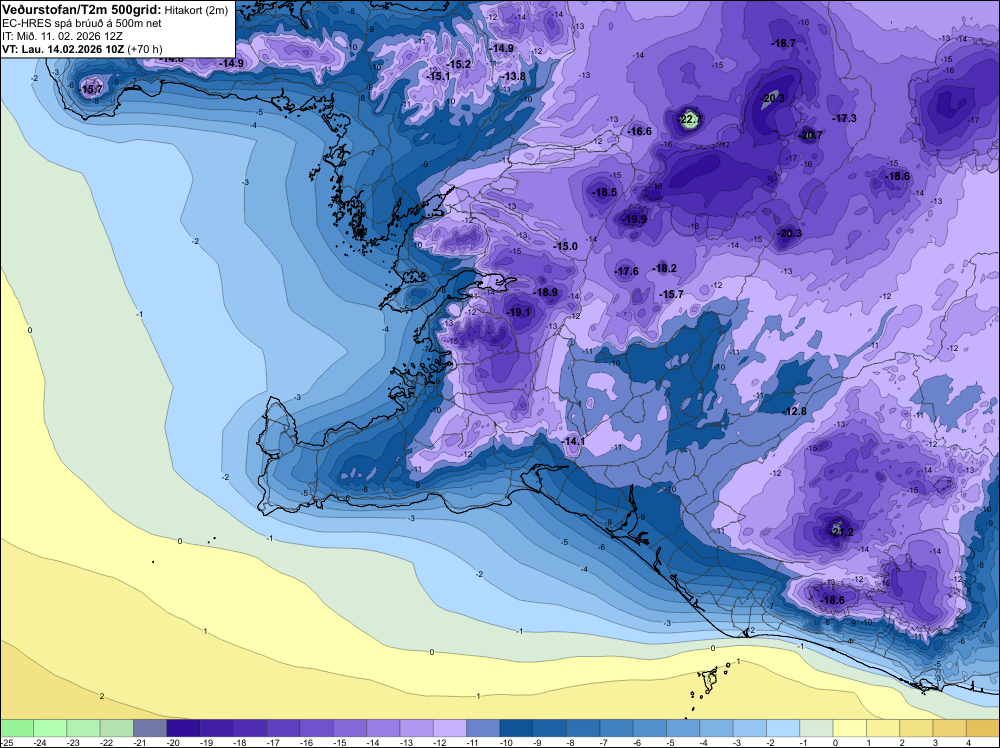Click the -21.2 temperature label
Viewport: 1000px width, 748px height.
(841, 532)
